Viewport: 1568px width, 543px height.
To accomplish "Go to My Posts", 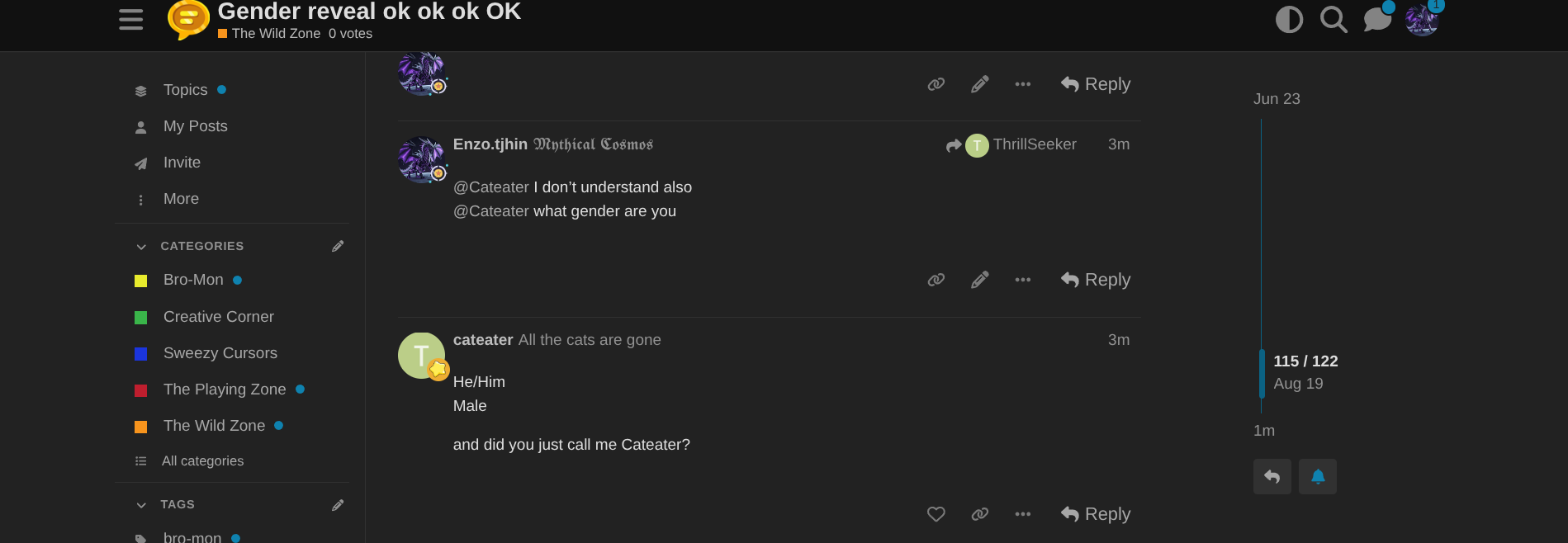I will (195, 126).
